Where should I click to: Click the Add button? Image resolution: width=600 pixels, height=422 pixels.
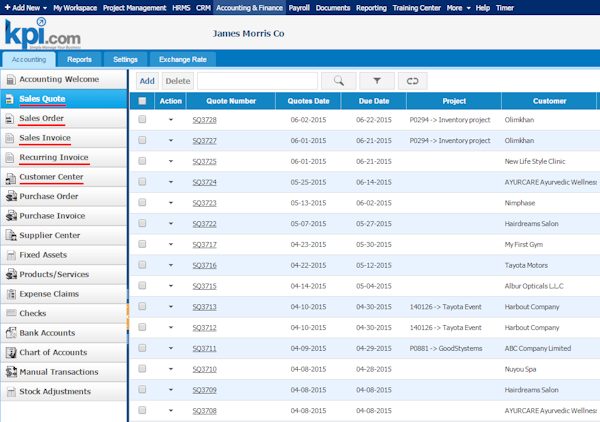pyautogui.click(x=147, y=81)
